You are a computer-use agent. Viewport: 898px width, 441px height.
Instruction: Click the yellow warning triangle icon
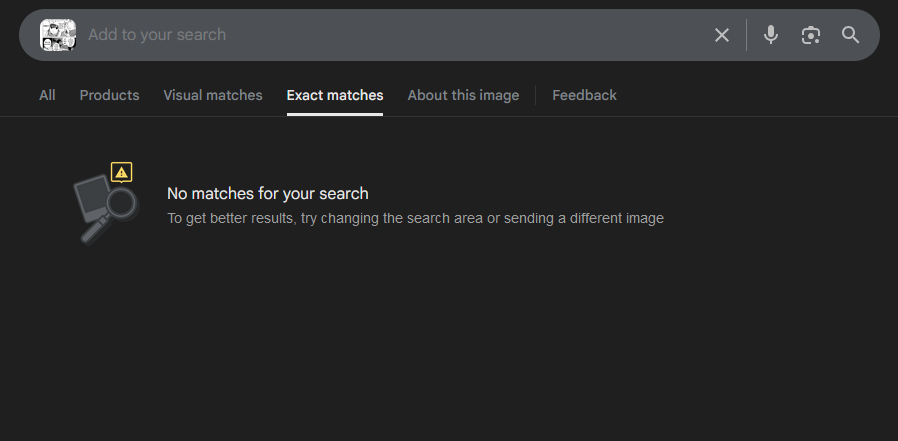[122, 172]
